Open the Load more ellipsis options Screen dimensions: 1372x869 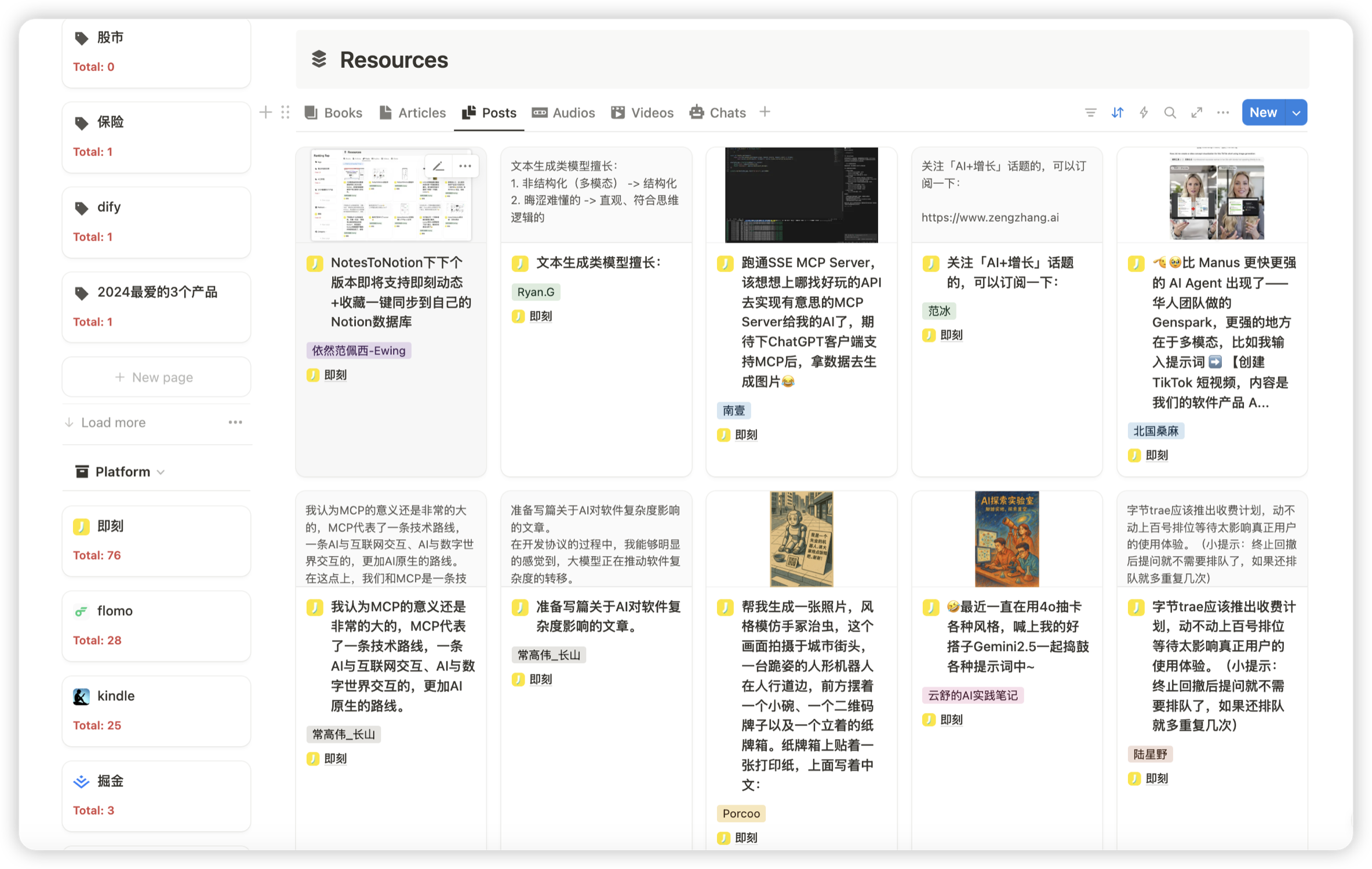pyautogui.click(x=235, y=422)
